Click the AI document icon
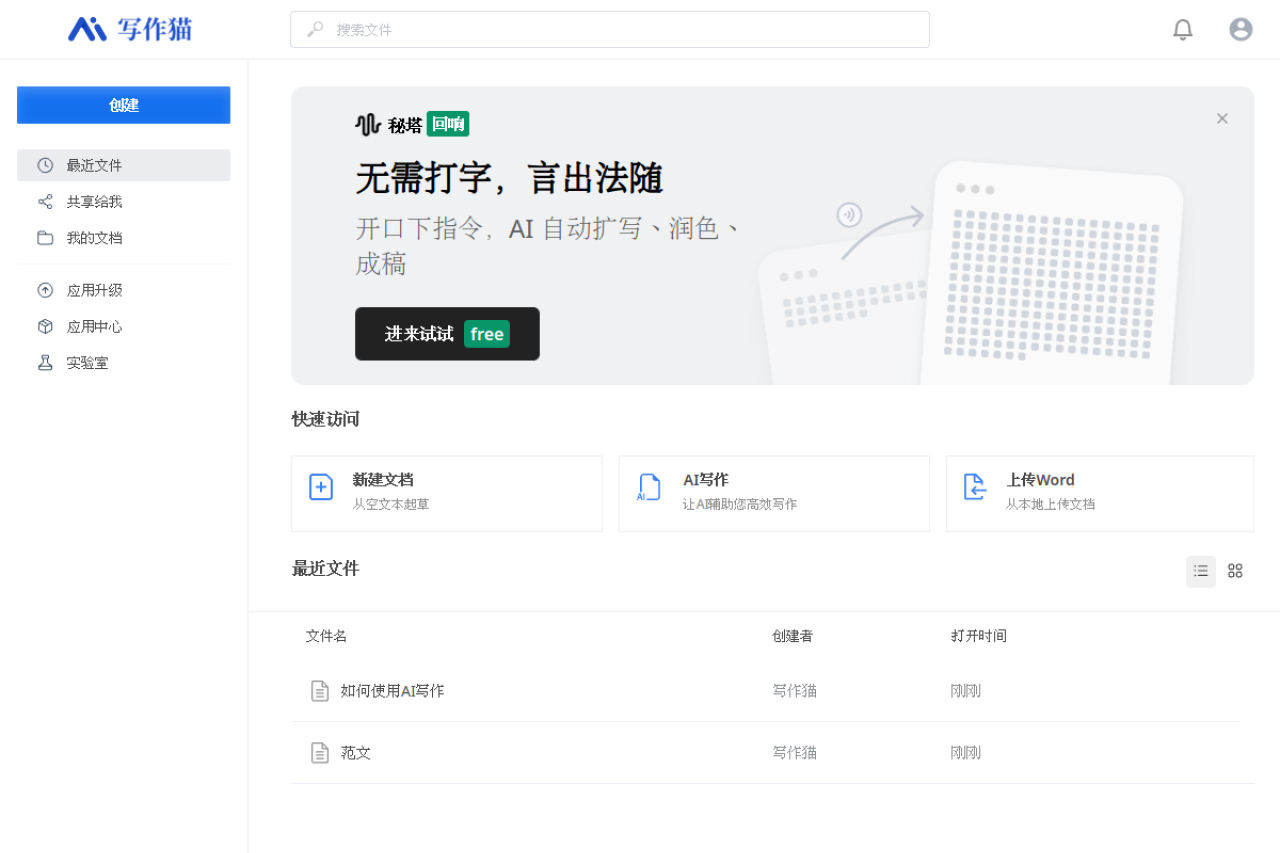 tap(648, 487)
